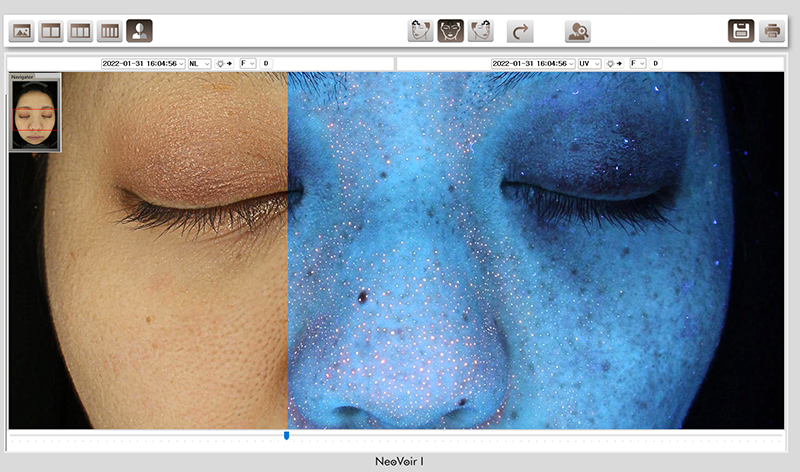Viewport: 800px width, 472px height.
Task: Click the blue slider handle below image
Action: pyautogui.click(x=287, y=436)
